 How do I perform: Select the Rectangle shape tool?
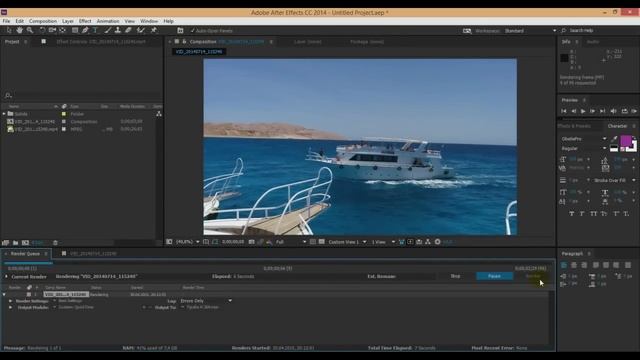[75, 30]
